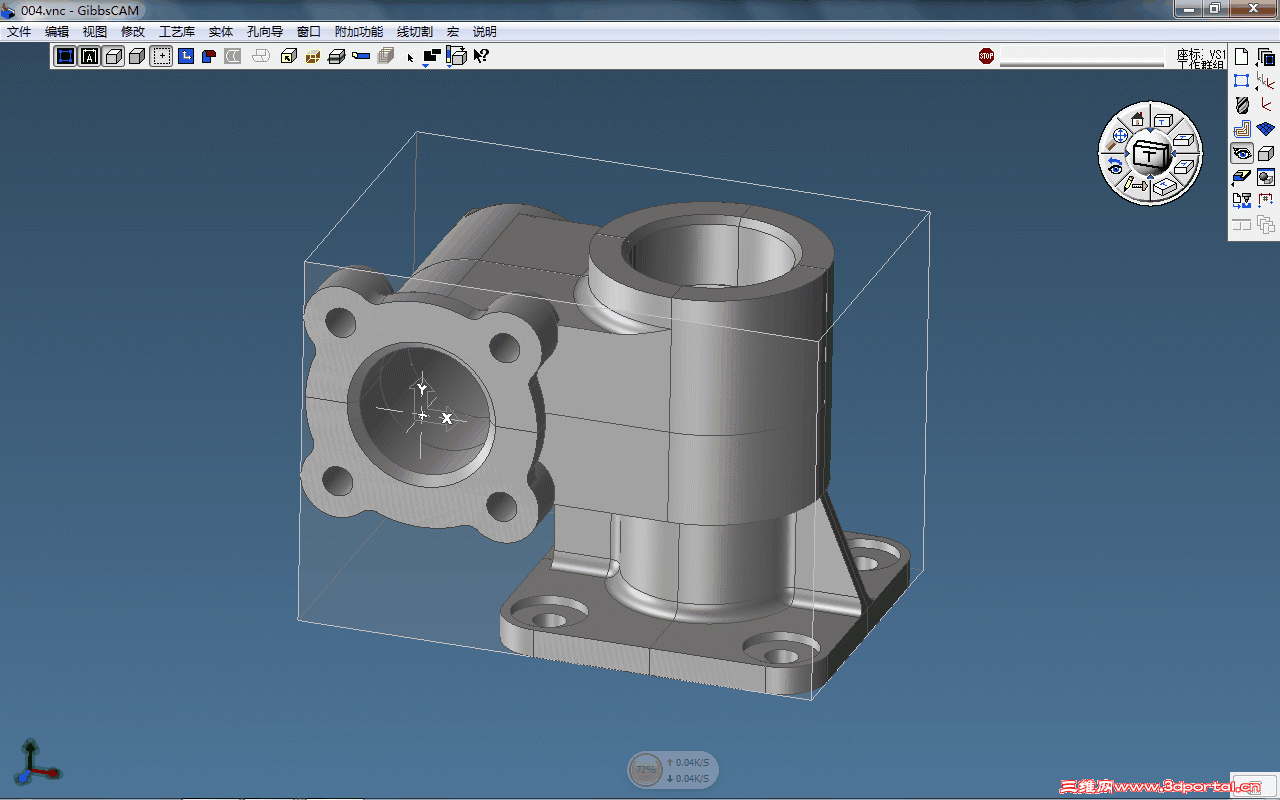Open the 附加功能 menu
1280x800 pixels.
tap(359, 32)
